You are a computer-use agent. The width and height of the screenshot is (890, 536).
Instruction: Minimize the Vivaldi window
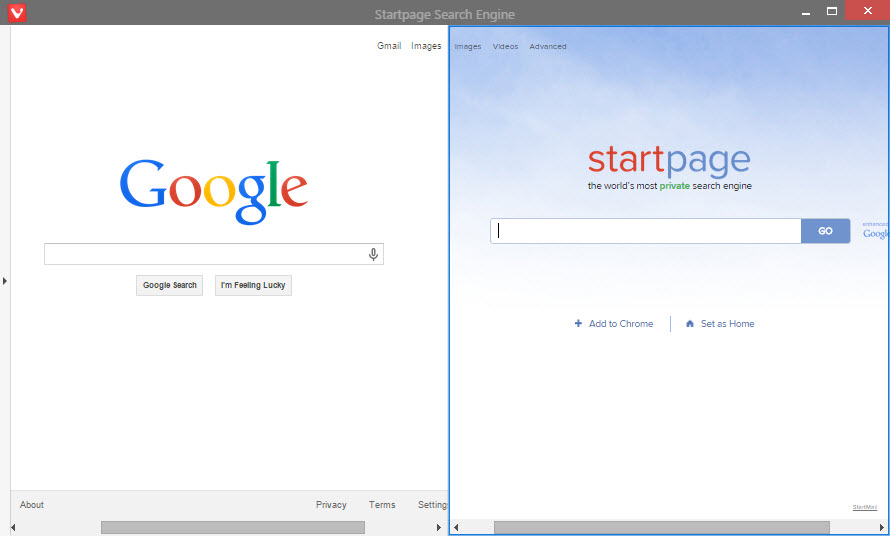806,11
